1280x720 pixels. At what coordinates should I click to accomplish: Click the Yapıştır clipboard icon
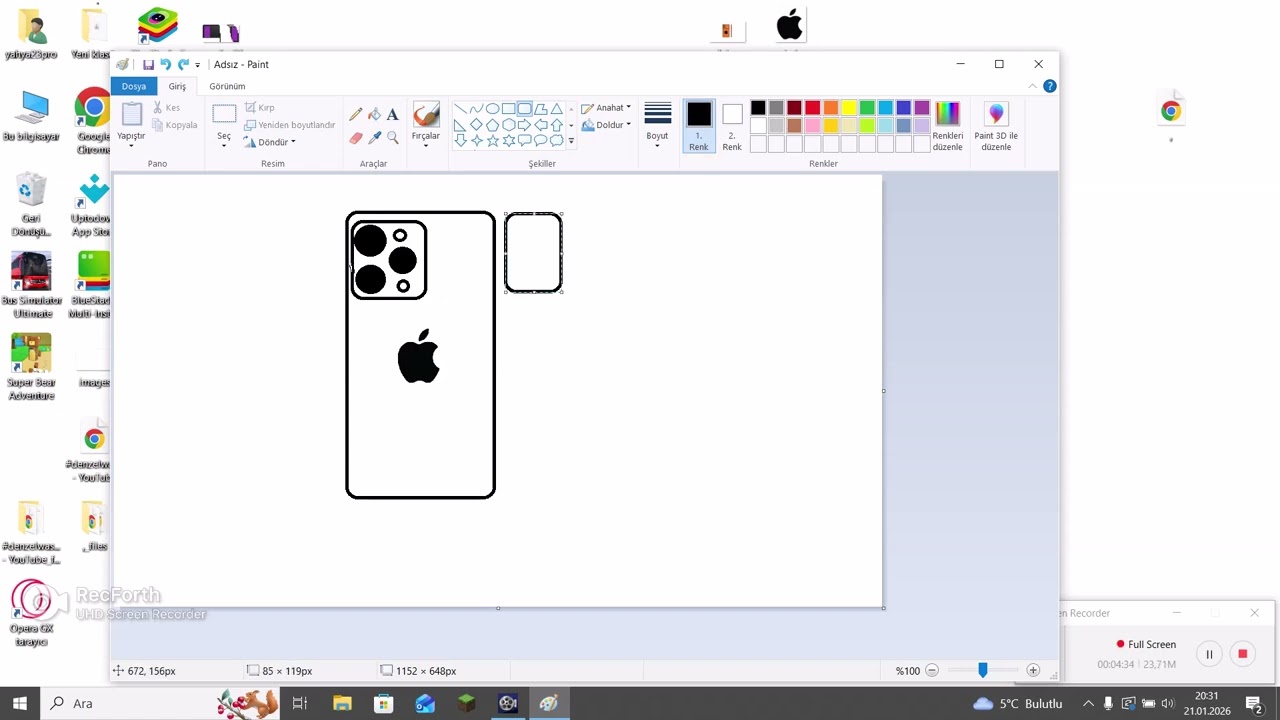(x=131, y=114)
